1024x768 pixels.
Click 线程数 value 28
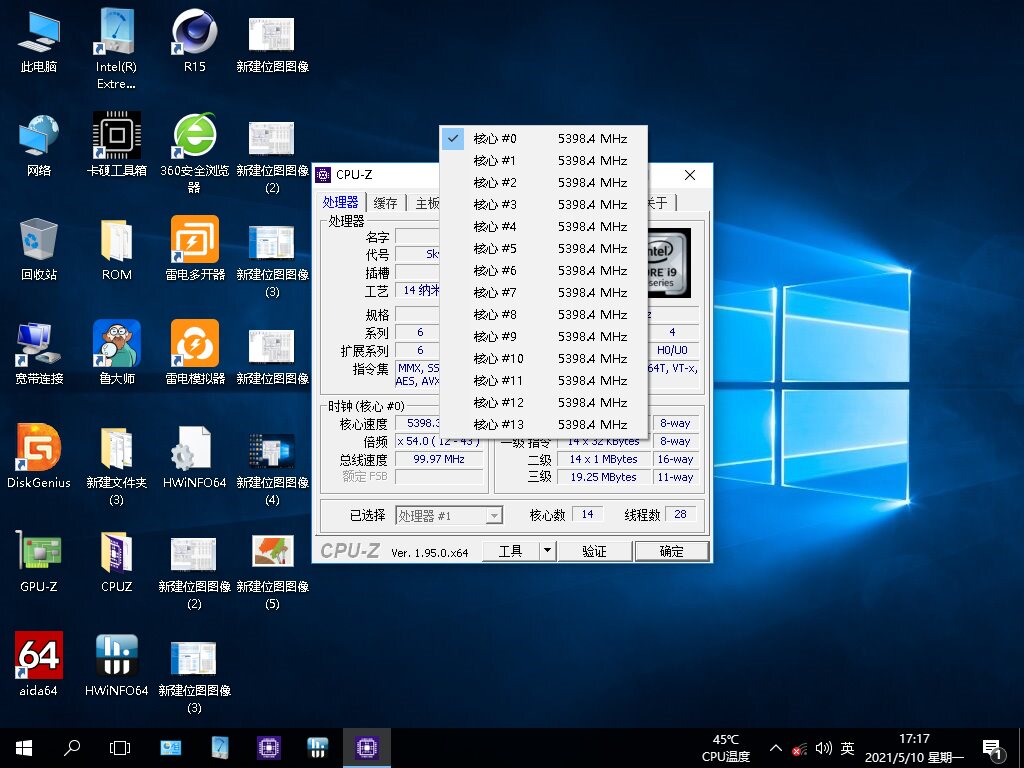680,515
